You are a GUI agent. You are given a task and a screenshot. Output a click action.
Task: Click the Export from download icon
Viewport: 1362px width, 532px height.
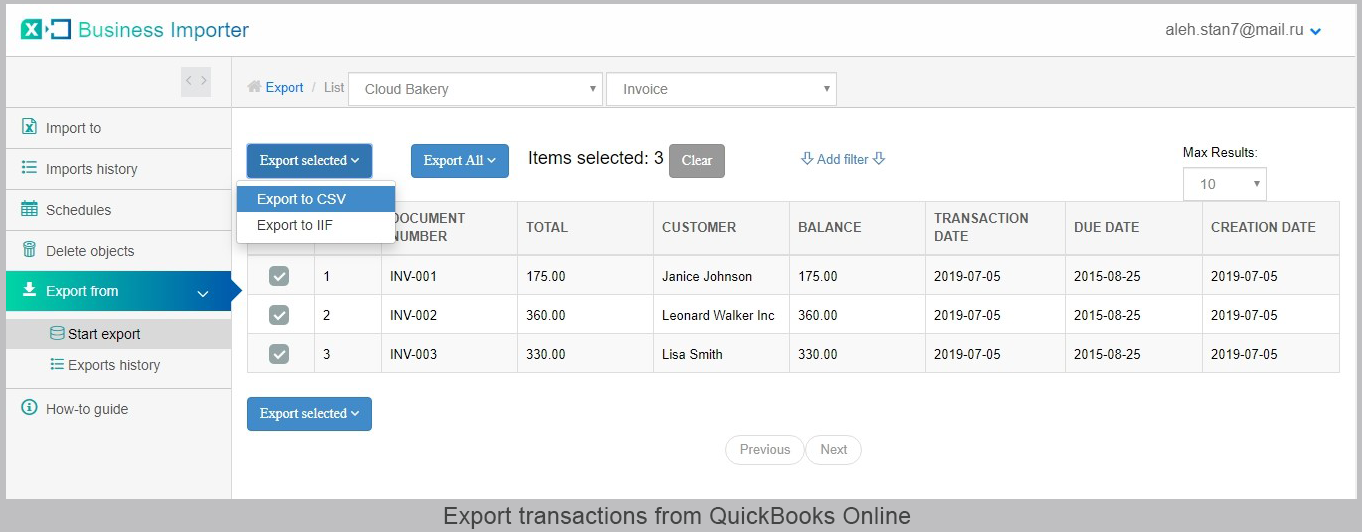coord(29,290)
